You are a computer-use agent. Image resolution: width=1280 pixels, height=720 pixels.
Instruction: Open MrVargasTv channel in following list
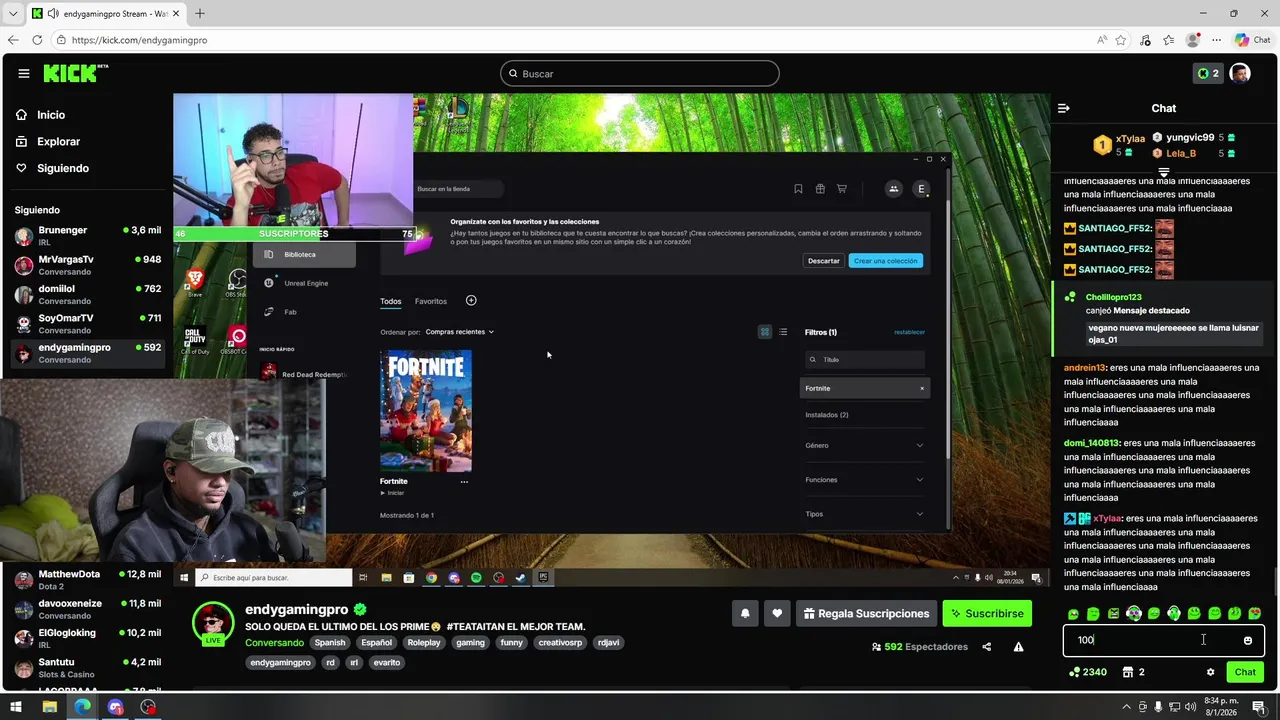coord(88,265)
